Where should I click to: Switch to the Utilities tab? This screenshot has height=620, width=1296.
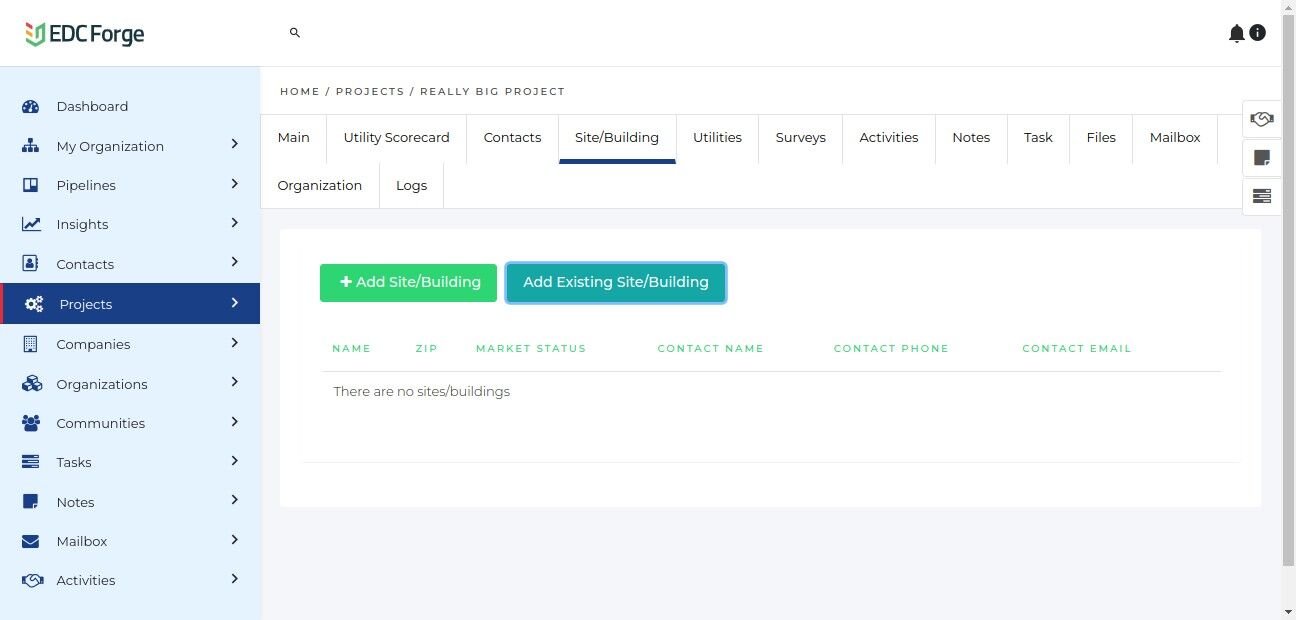(x=717, y=138)
